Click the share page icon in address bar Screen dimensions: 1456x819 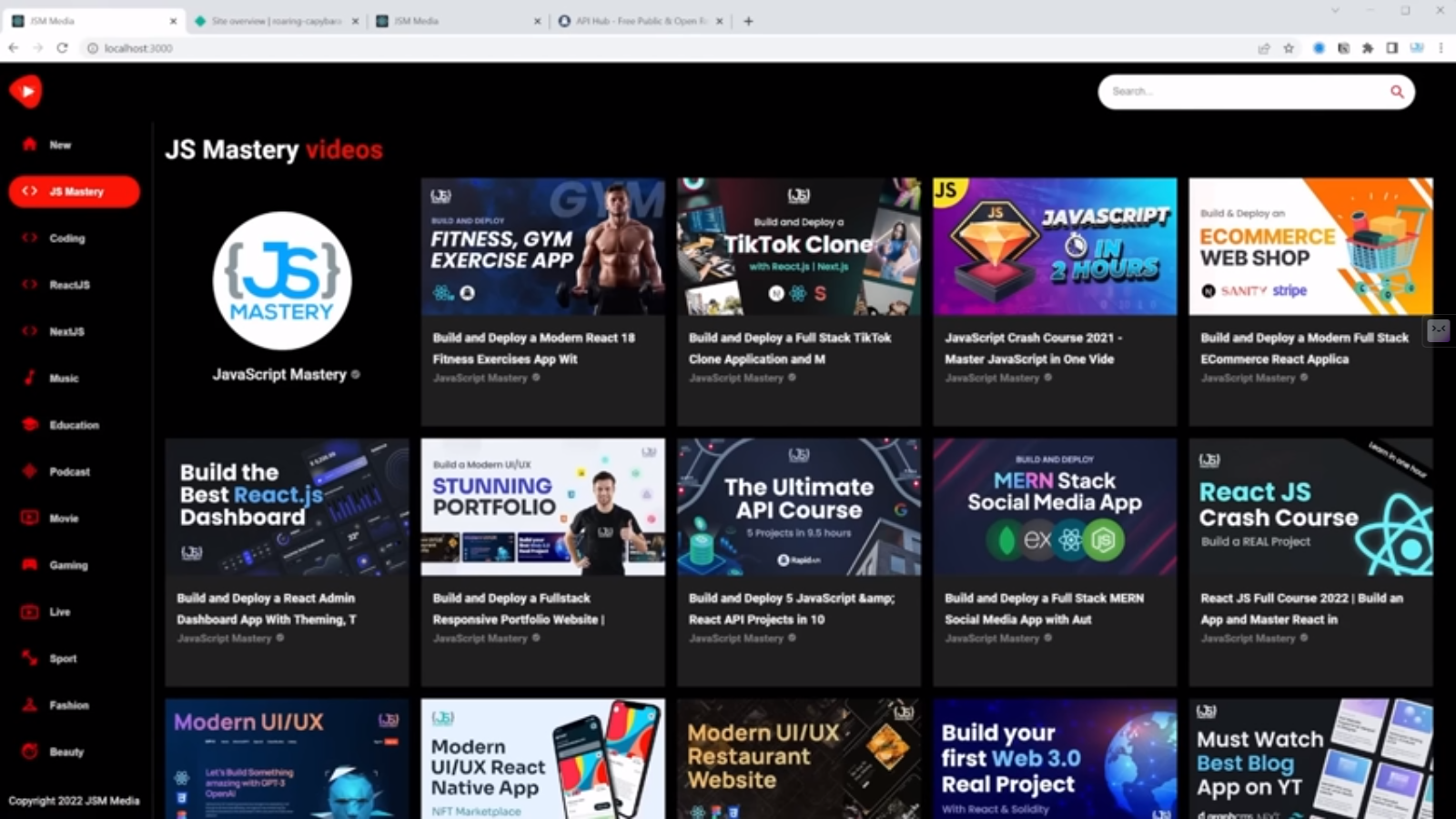click(1264, 48)
